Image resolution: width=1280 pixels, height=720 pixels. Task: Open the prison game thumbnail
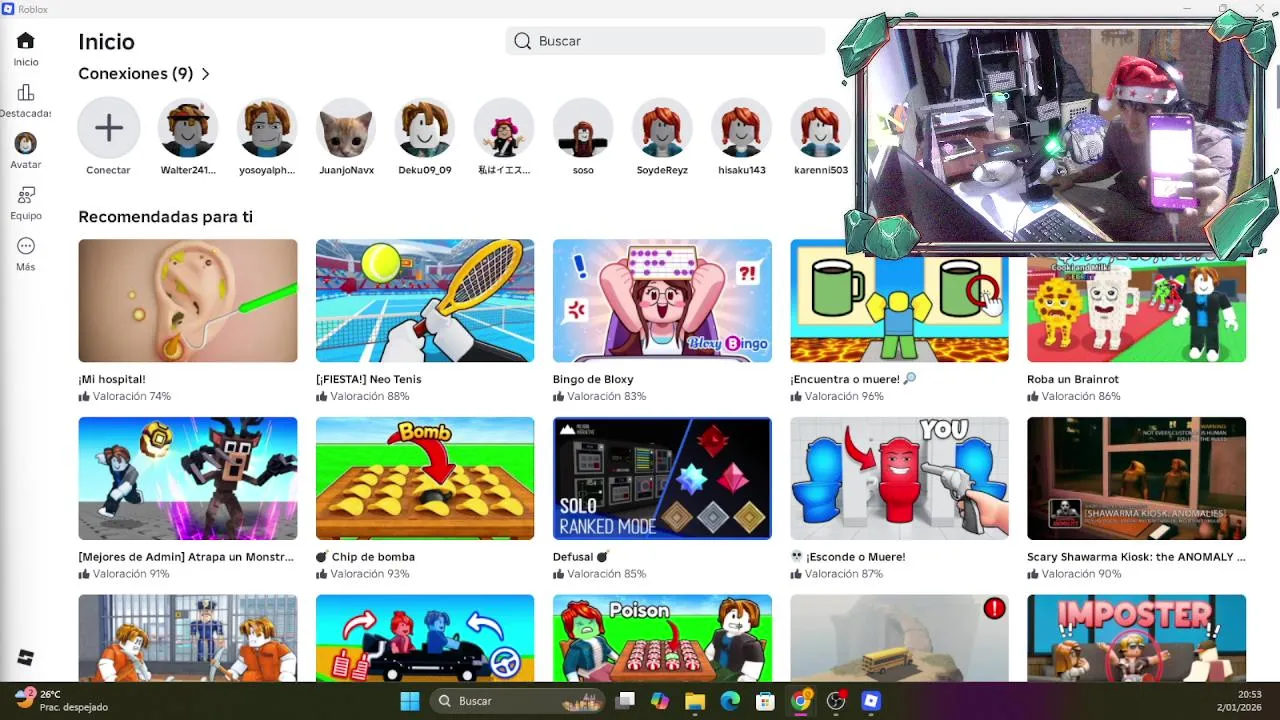pos(188,638)
